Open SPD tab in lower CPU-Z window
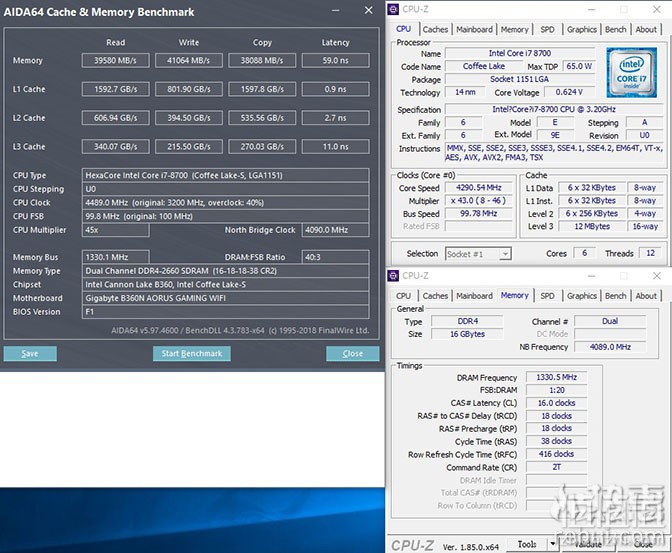Viewport: 672px width, 553px height. tap(547, 296)
